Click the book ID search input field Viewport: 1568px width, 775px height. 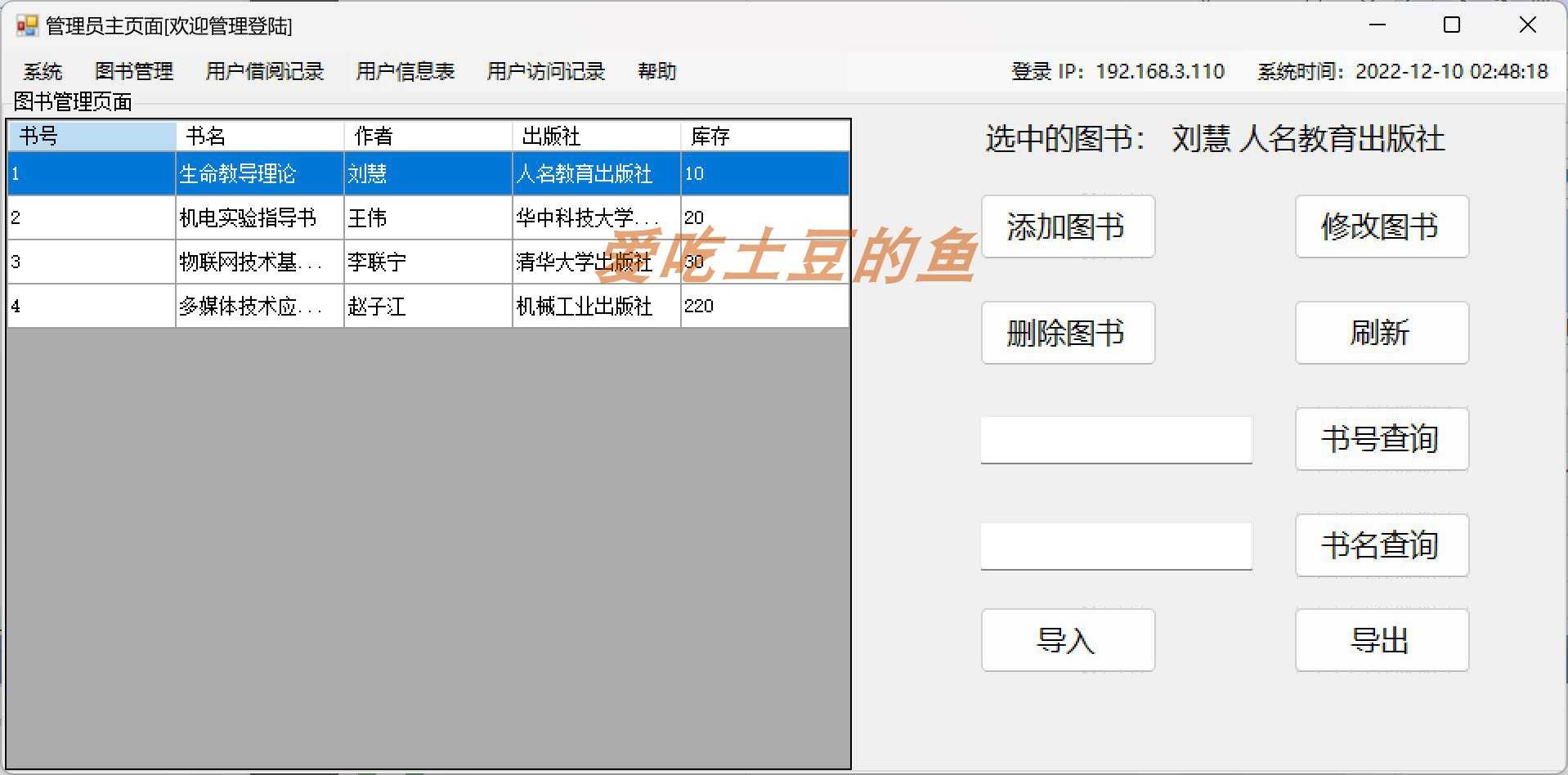1115,439
